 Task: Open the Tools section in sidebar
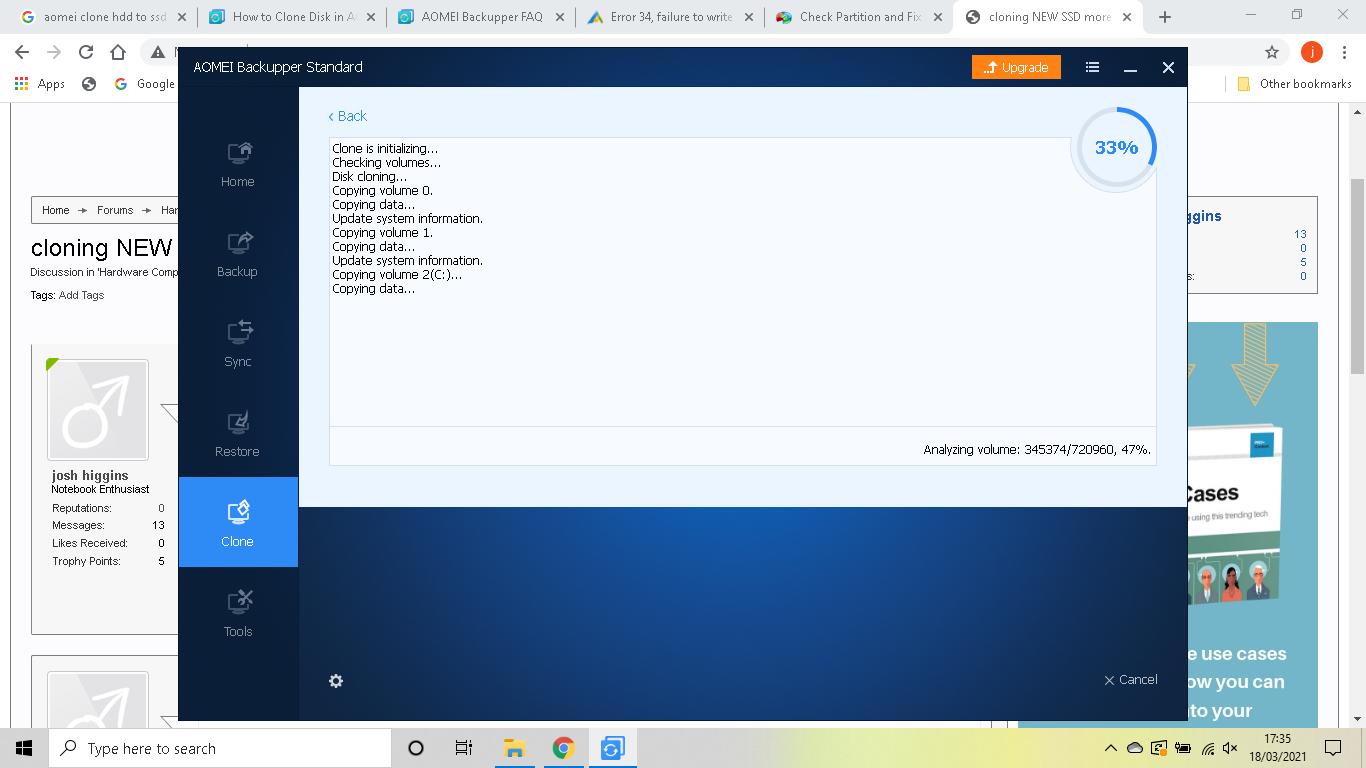click(238, 613)
